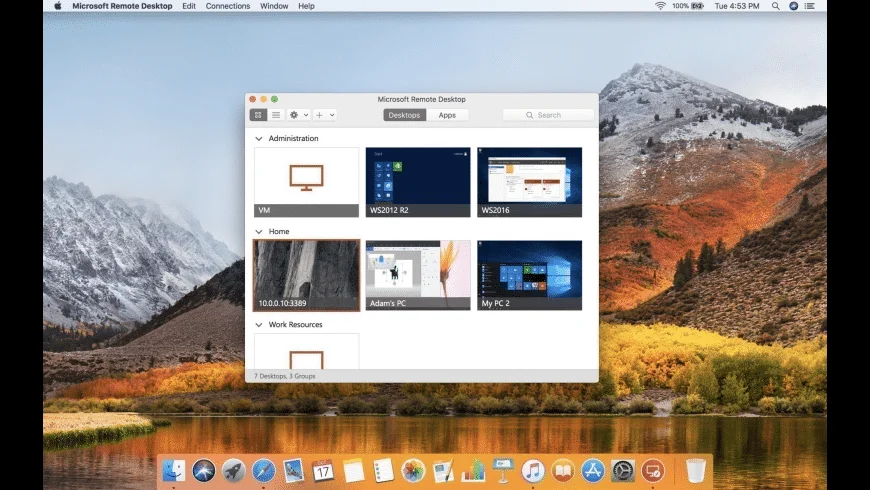
Task: Open System Preferences gear in Dock
Action: [x=623, y=471]
